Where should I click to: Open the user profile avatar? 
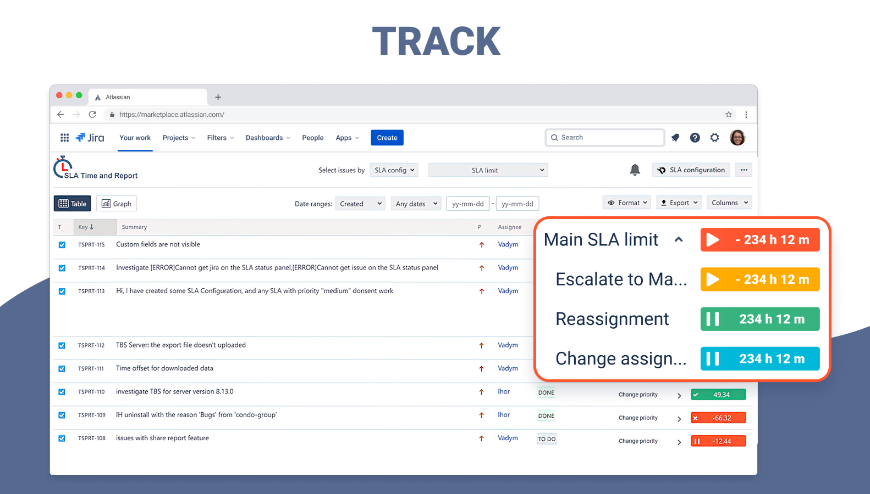(x=737, y=138)
